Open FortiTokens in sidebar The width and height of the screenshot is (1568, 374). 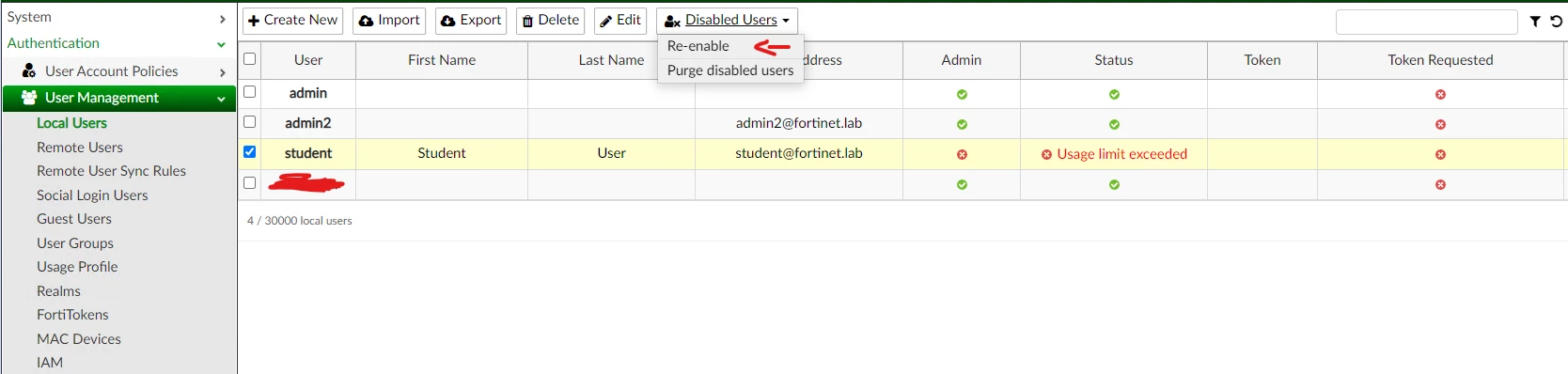pos(72,315)
